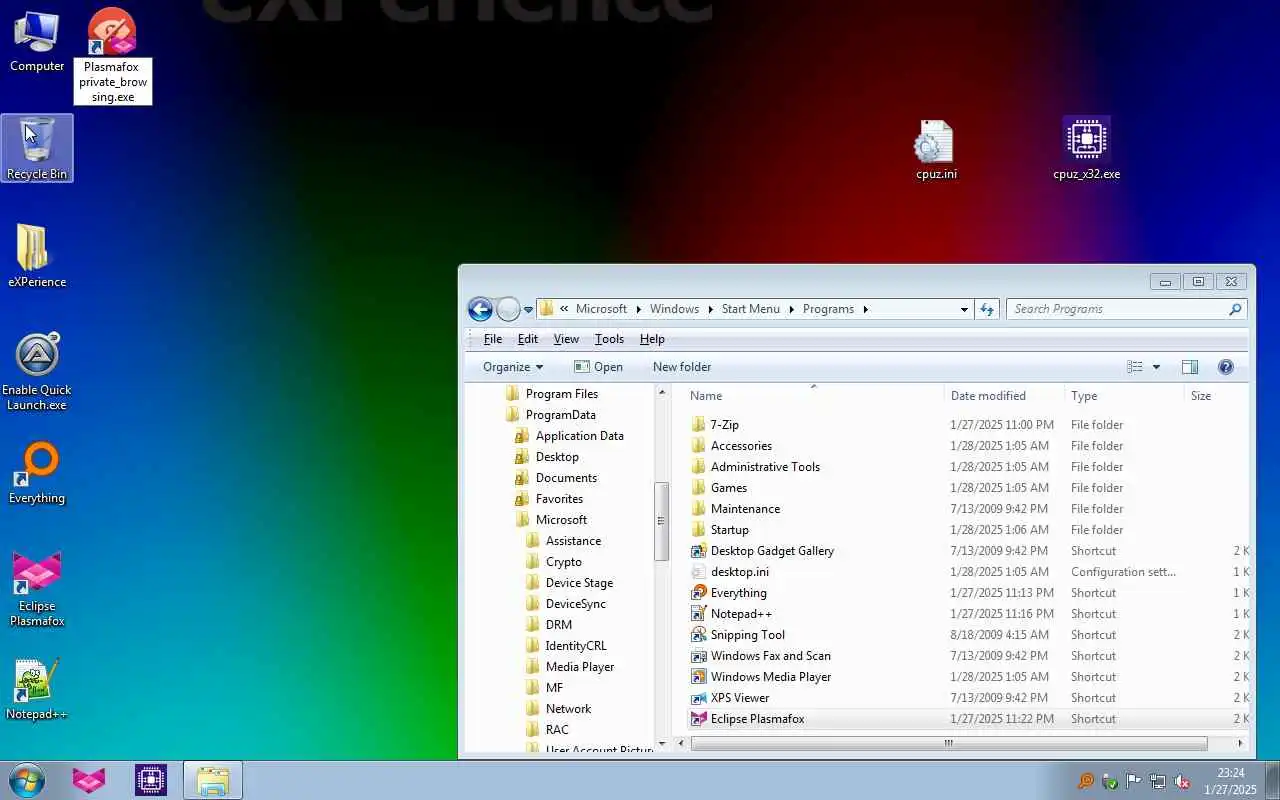Click the Change your view icon
The width and height of the screenshot is (1280, 800).
coord(1135,367)
